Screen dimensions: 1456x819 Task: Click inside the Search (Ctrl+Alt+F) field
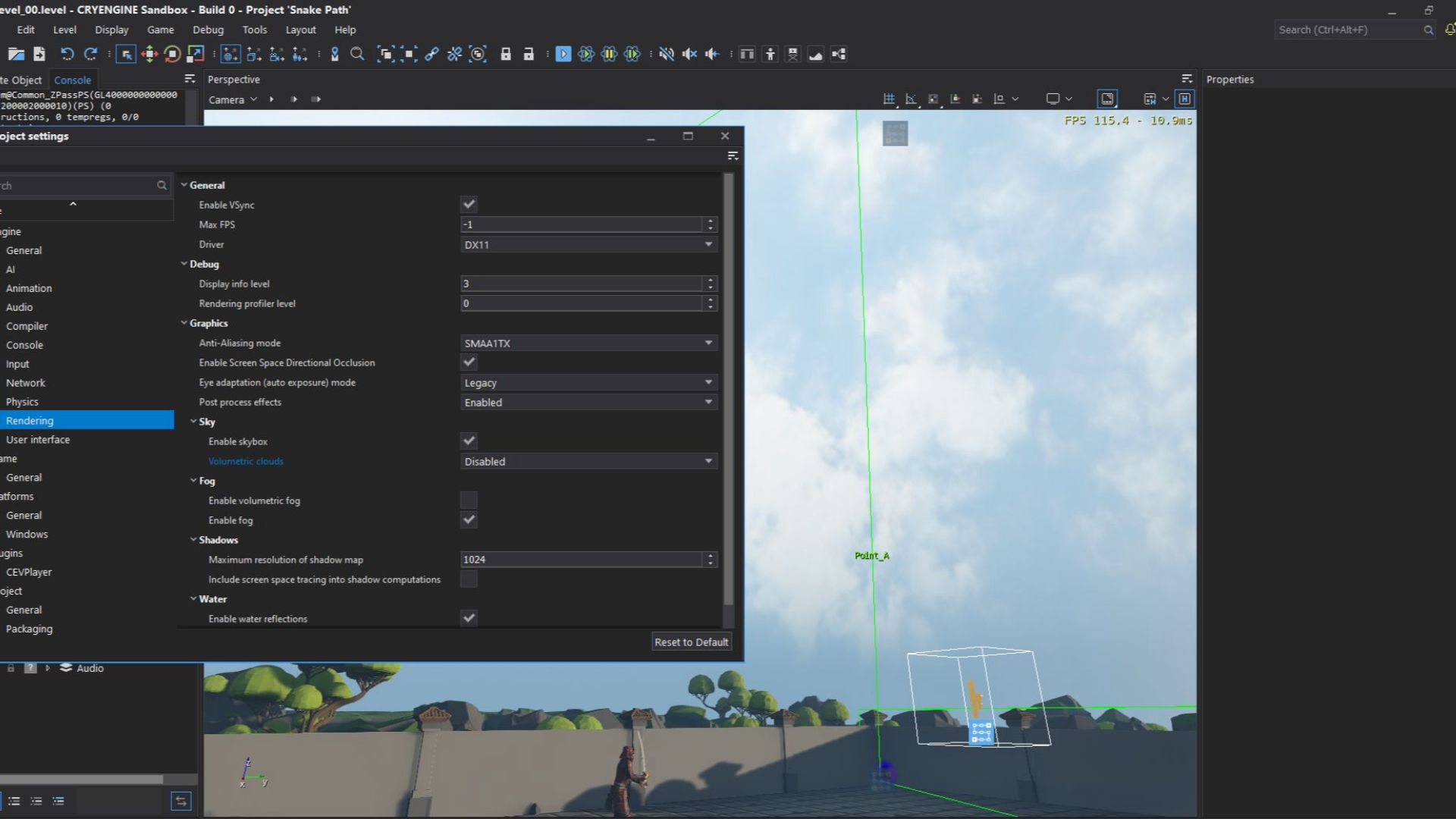tap(1350, 30)
